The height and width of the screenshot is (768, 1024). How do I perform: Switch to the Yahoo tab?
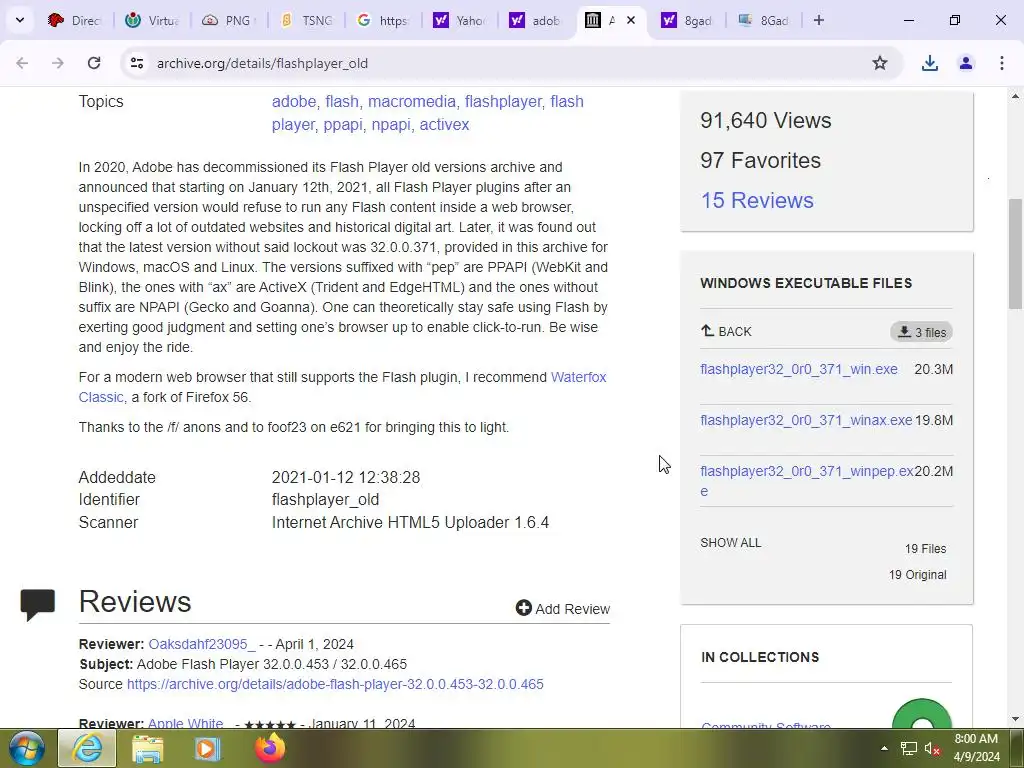click(458, 20)
